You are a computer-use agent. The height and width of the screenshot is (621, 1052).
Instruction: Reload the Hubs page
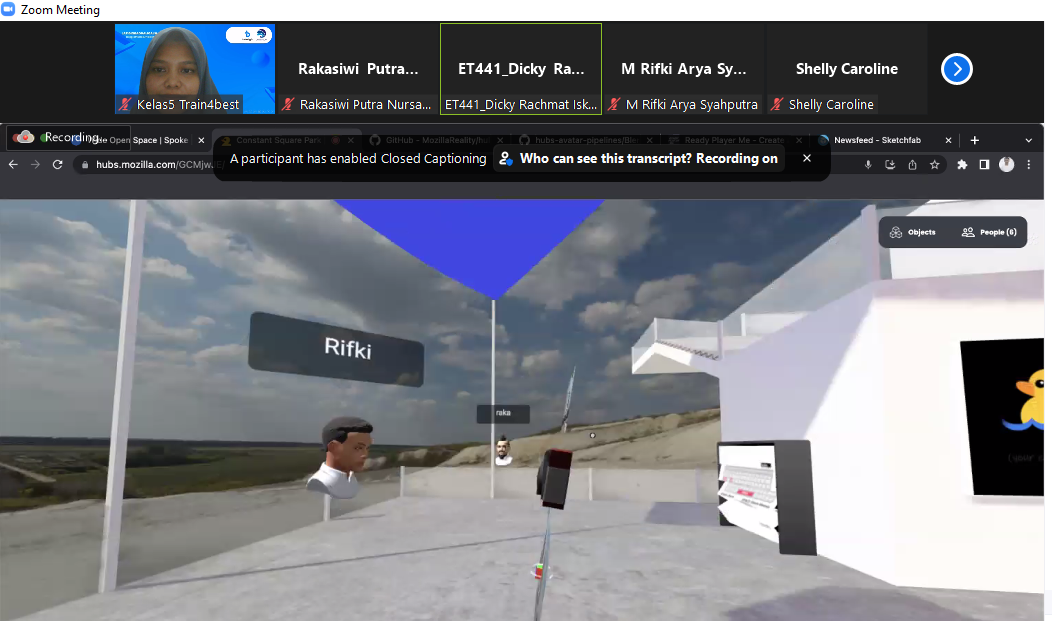click(x=57, y=164)
